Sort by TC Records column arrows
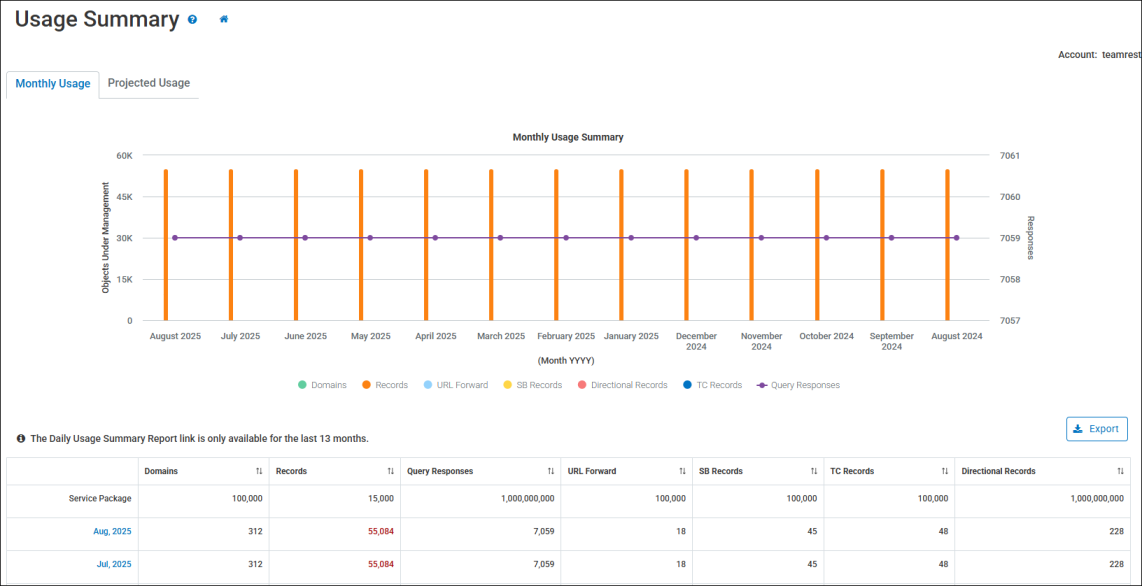 pos(944,471)
